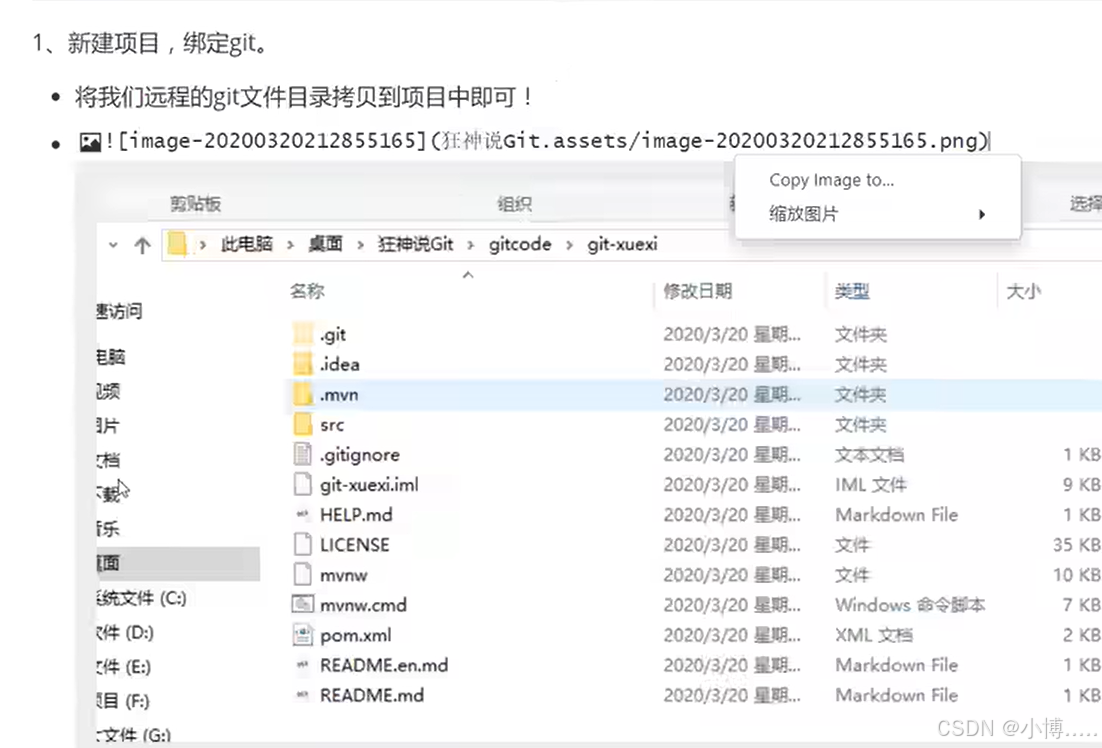Select the .mvn folder icon
The height and width of the screenshot is (748, 1102).
303,394
